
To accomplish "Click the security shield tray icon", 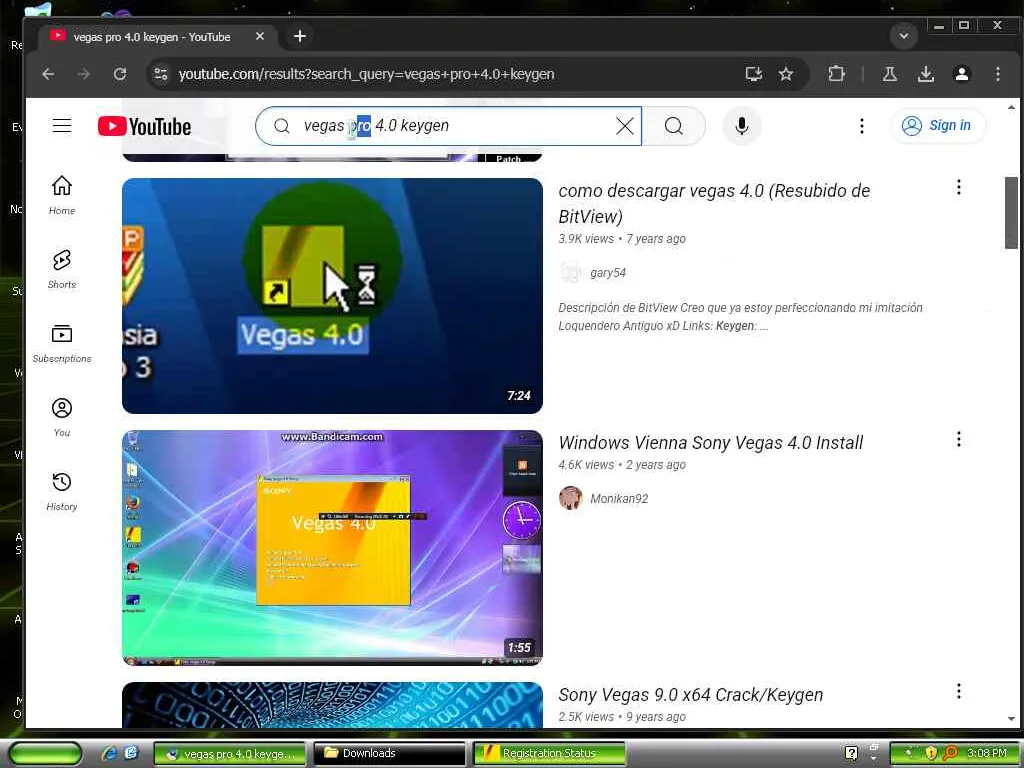I will tap(932, 754).
